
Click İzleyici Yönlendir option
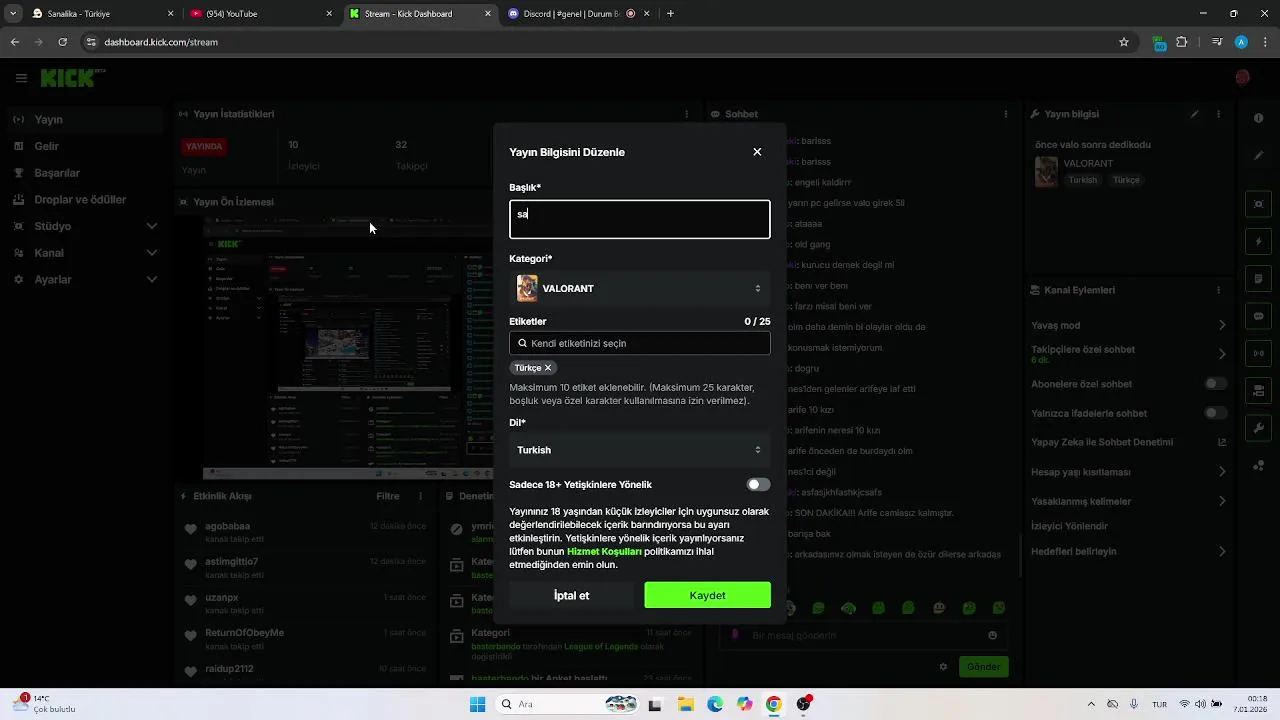pos(1069,526)
